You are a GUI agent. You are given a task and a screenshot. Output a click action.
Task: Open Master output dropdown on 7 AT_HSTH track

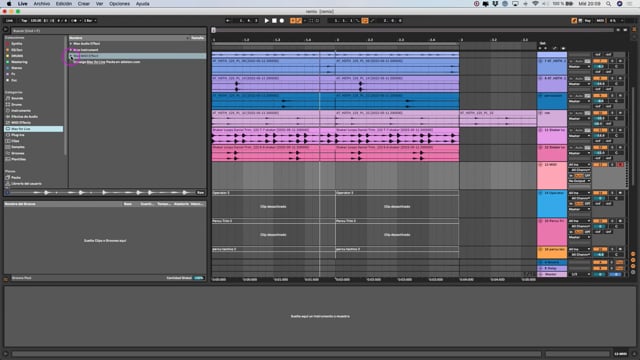point(580,67)
